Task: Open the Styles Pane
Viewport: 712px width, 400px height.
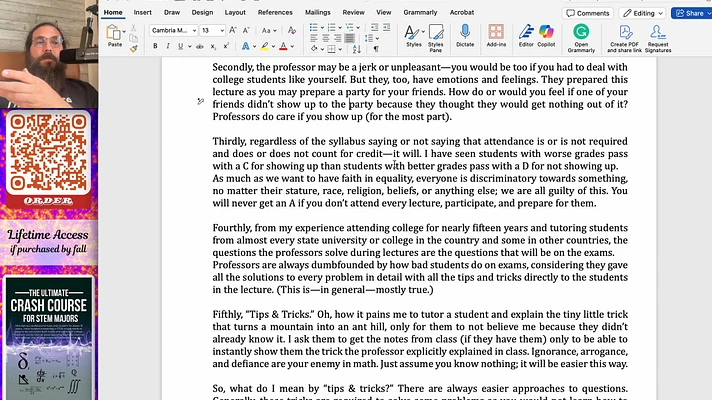Action: click(x=435, y=38)
